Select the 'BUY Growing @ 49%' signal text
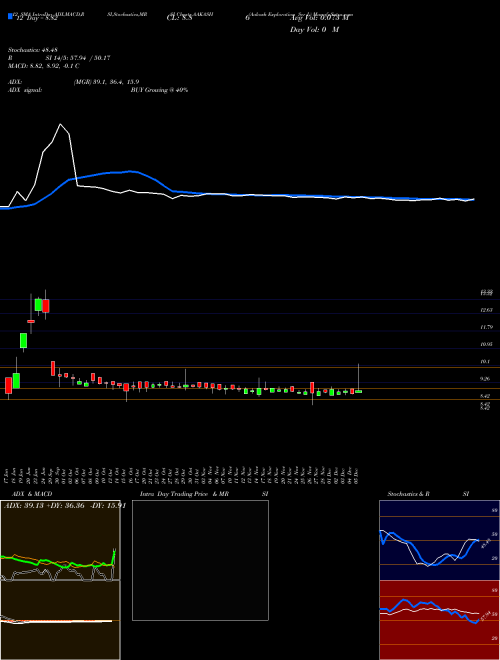Image resolution: width=500 pixels, height=660 pixels. [159, 90]
